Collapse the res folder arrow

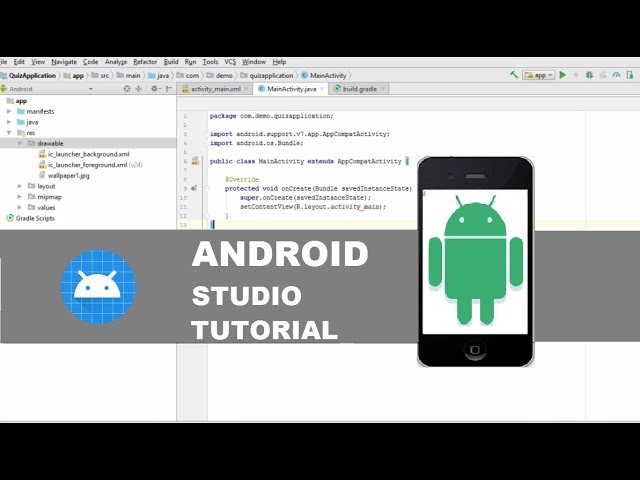pyautogui.click(x=9, y=133)
